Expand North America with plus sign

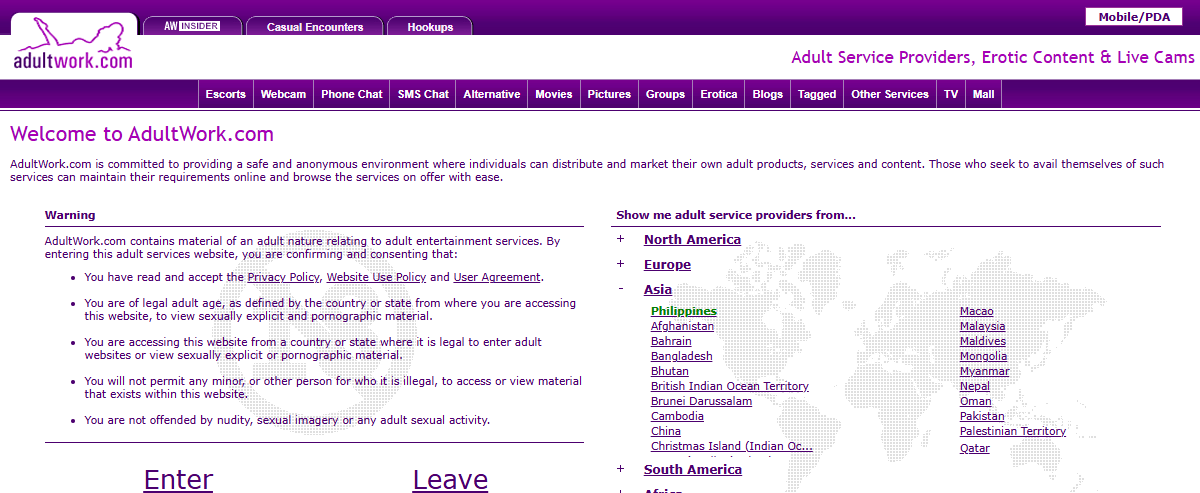pyautogui.click(x=621, y=239)
